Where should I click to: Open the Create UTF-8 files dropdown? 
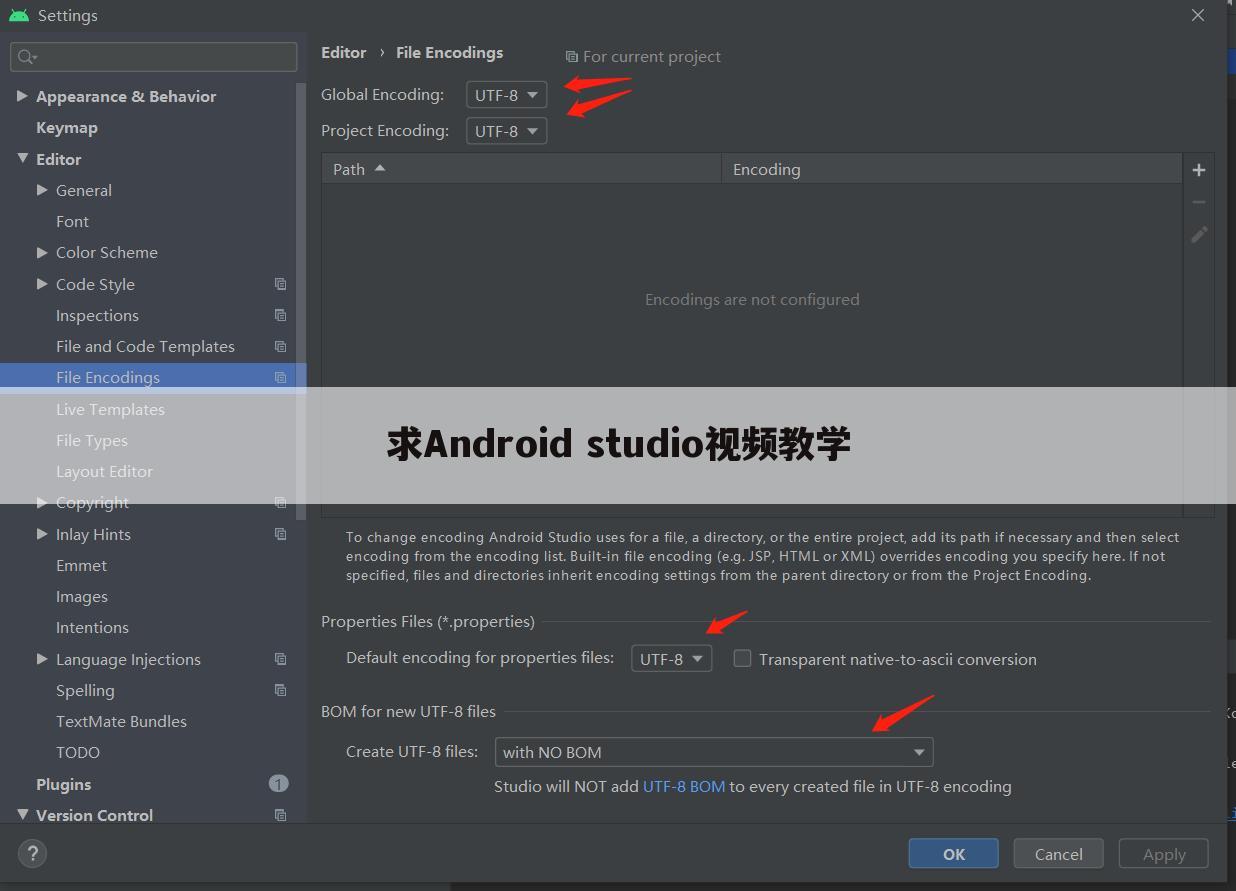point(713,752)
